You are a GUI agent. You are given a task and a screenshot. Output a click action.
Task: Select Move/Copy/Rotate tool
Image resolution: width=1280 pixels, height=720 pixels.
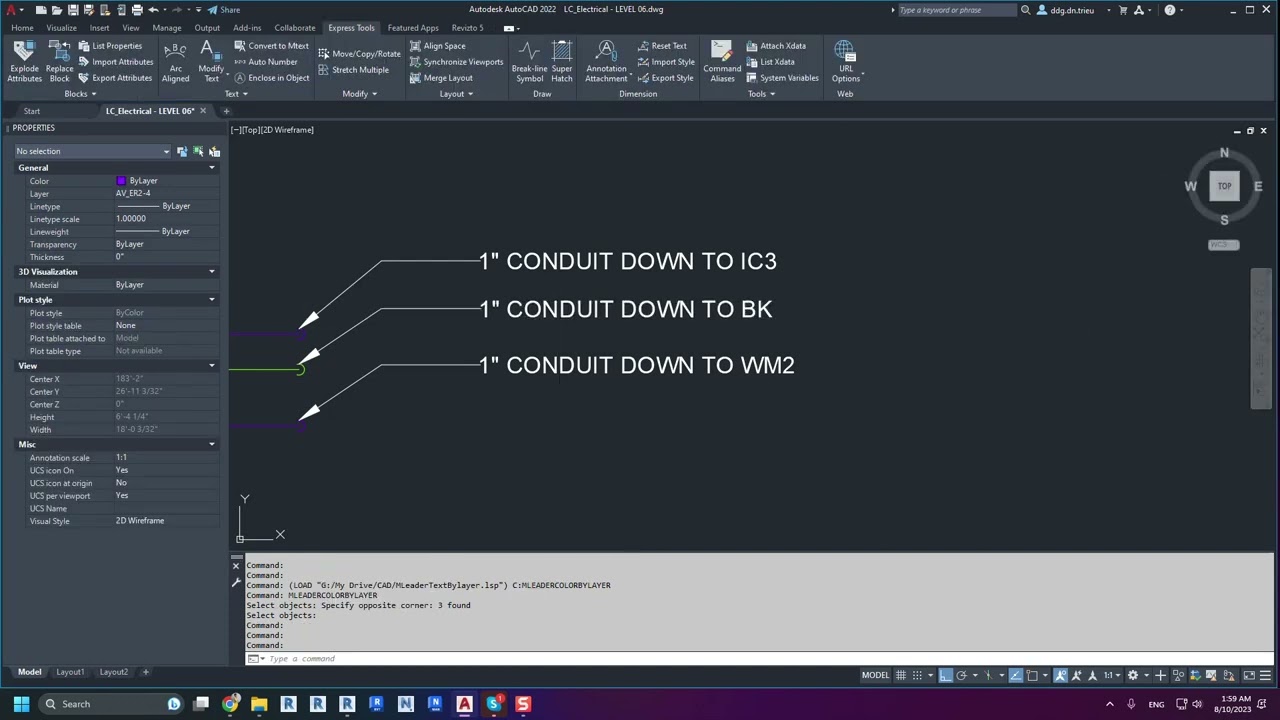click(359, 54)
